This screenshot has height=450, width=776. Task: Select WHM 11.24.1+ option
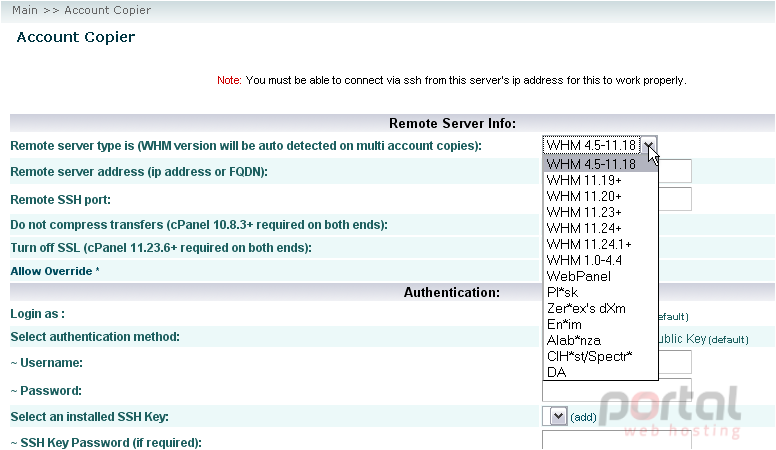(x=600, y=244)
